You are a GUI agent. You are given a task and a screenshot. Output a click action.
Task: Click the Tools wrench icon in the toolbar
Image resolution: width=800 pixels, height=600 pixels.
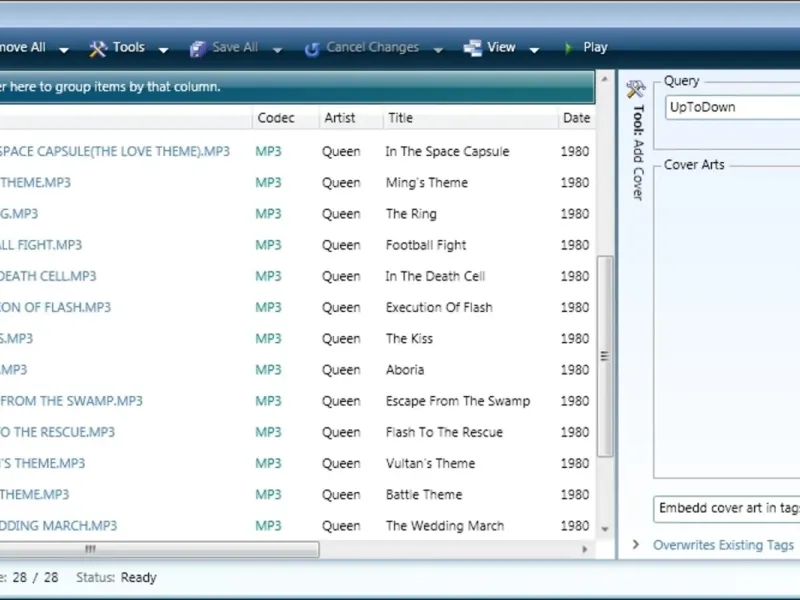tap(97, 48)
